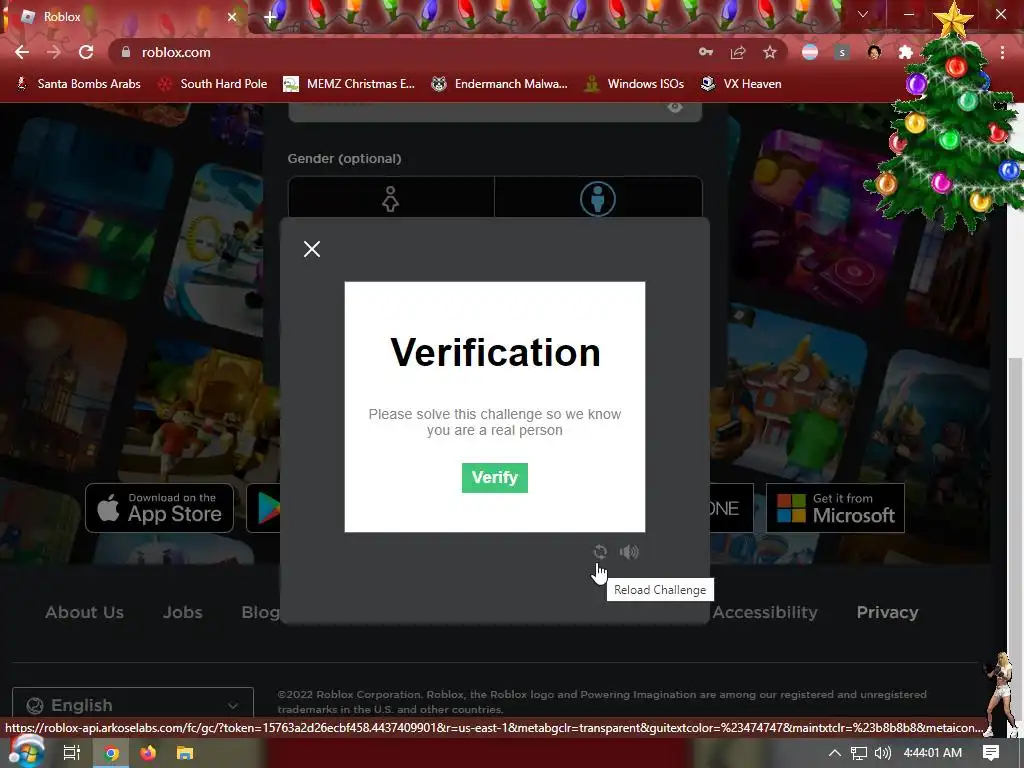Open the About Us footer link
This screenshot has width=1024, height=768.
coord(84,612)
